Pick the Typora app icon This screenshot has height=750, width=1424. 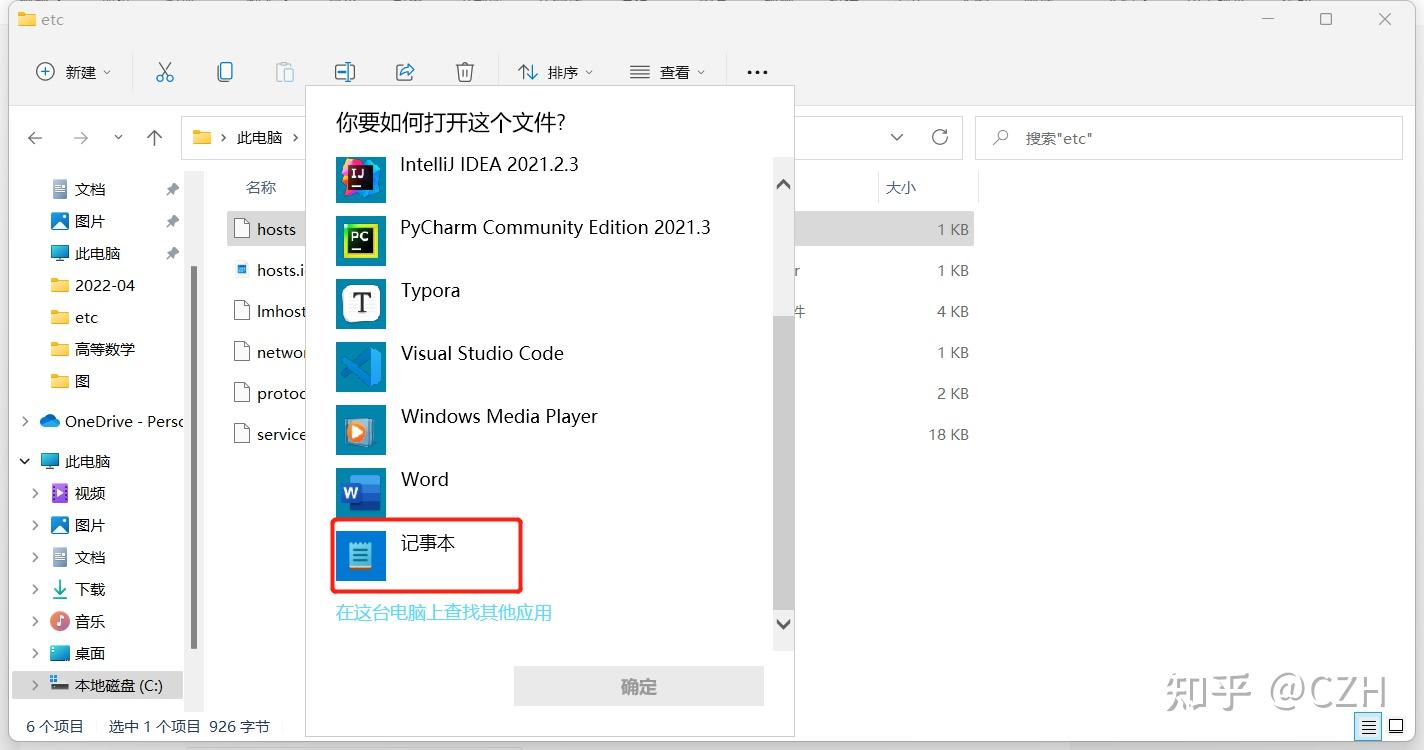(x=360, y=303)
